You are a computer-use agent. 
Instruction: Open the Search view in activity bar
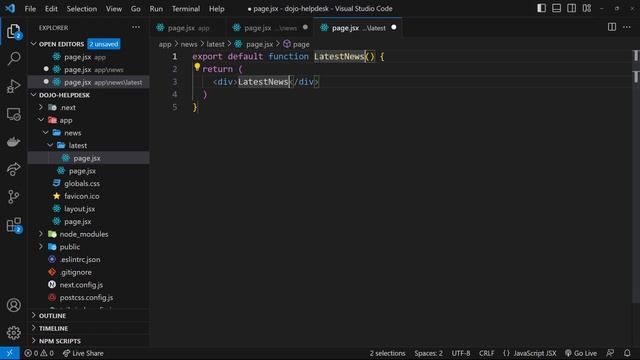click(13, 58)
